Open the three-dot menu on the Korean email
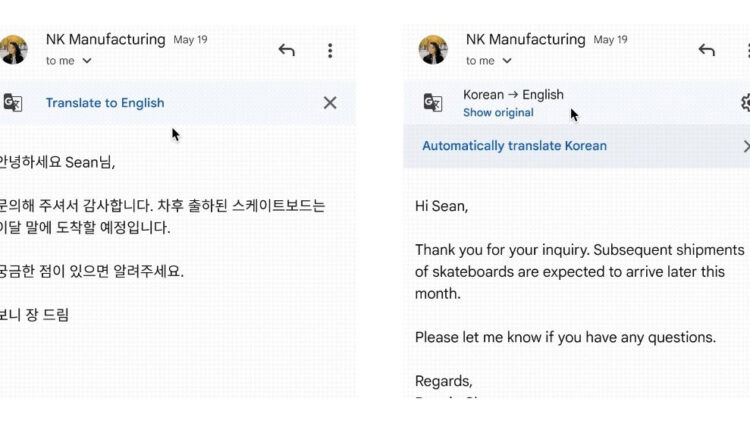Screen dimensions: 750x430 pyautogui.click(x=330, y=50)
